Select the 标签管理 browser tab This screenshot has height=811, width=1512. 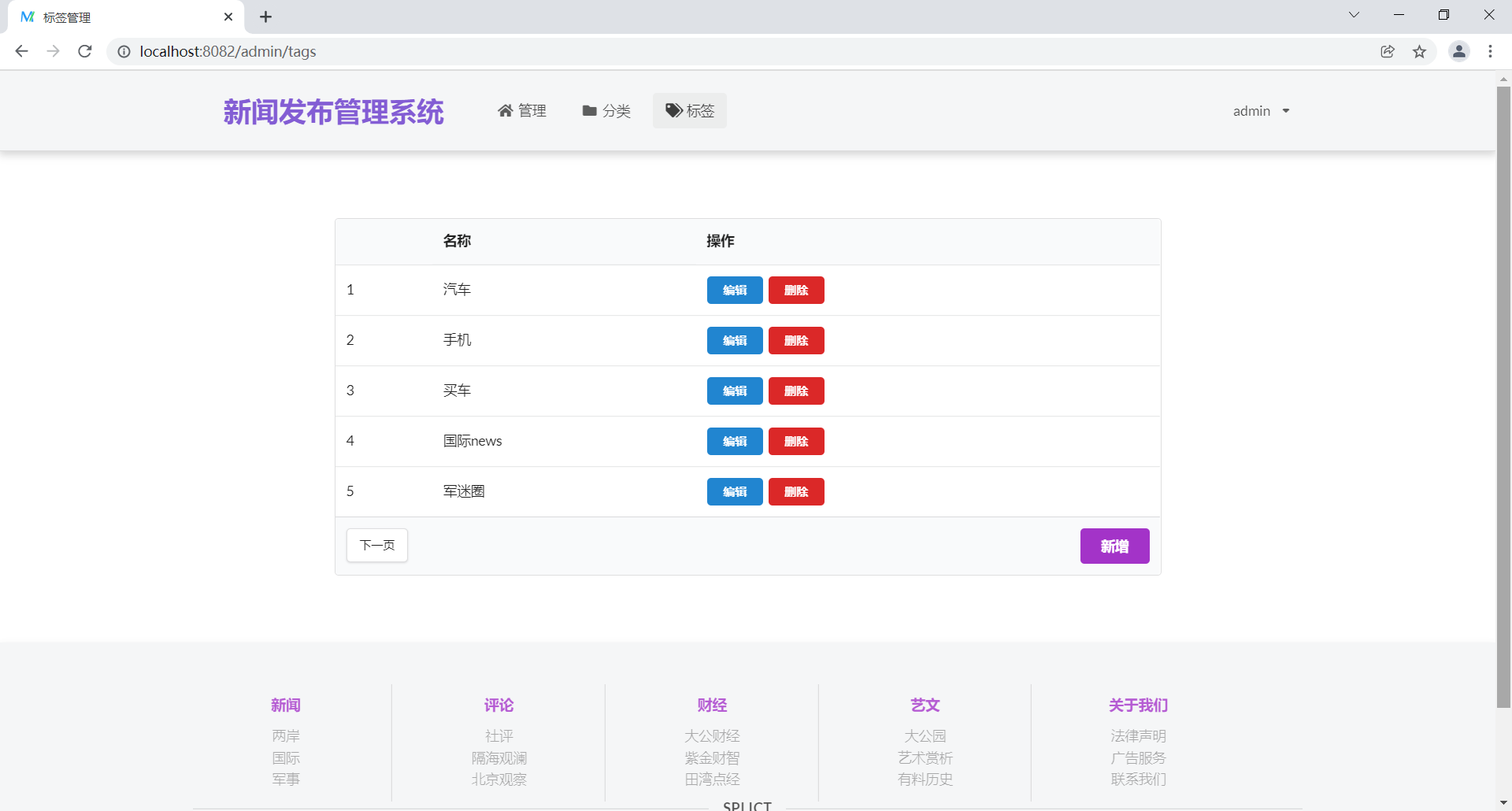[x=67, y=17]
